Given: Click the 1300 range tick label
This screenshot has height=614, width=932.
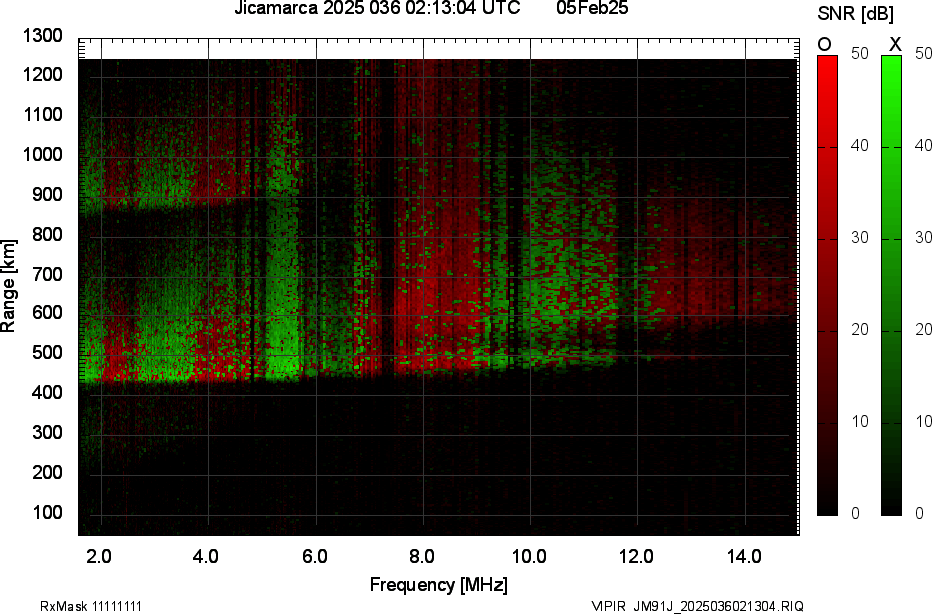Looking at the screenshot, I should coord(43,36).
